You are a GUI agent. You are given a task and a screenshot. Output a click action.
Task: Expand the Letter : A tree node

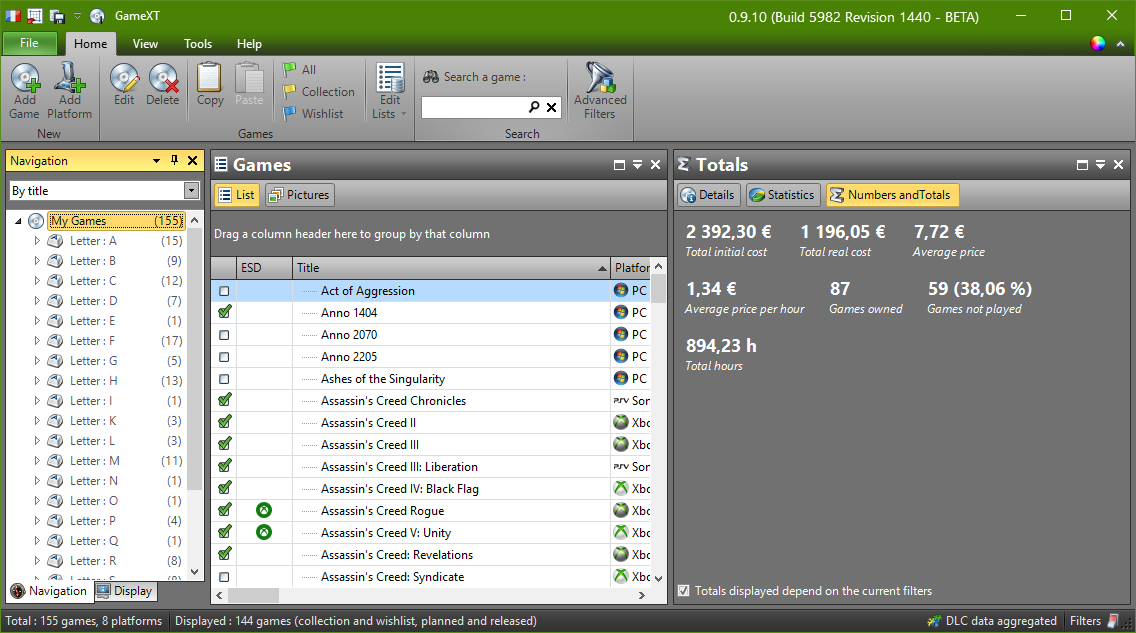(37, 241)
